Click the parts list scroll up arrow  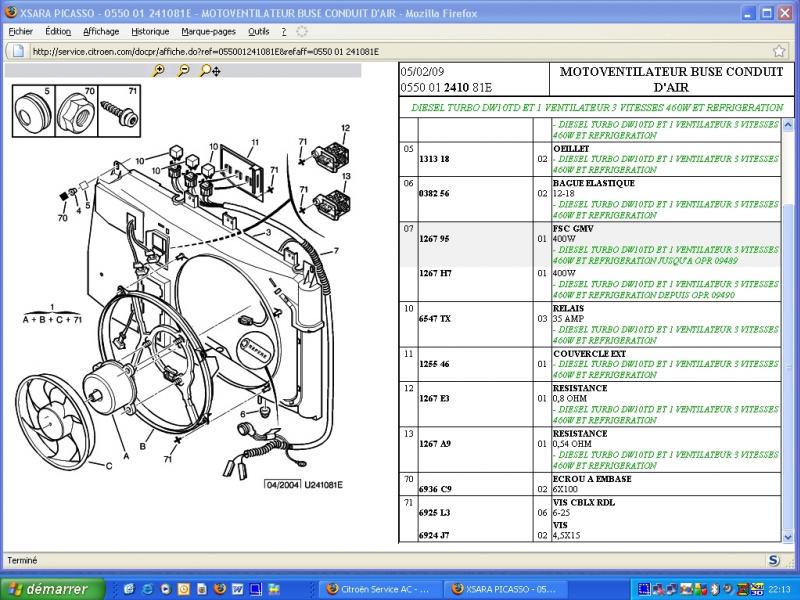click(787, 124)
